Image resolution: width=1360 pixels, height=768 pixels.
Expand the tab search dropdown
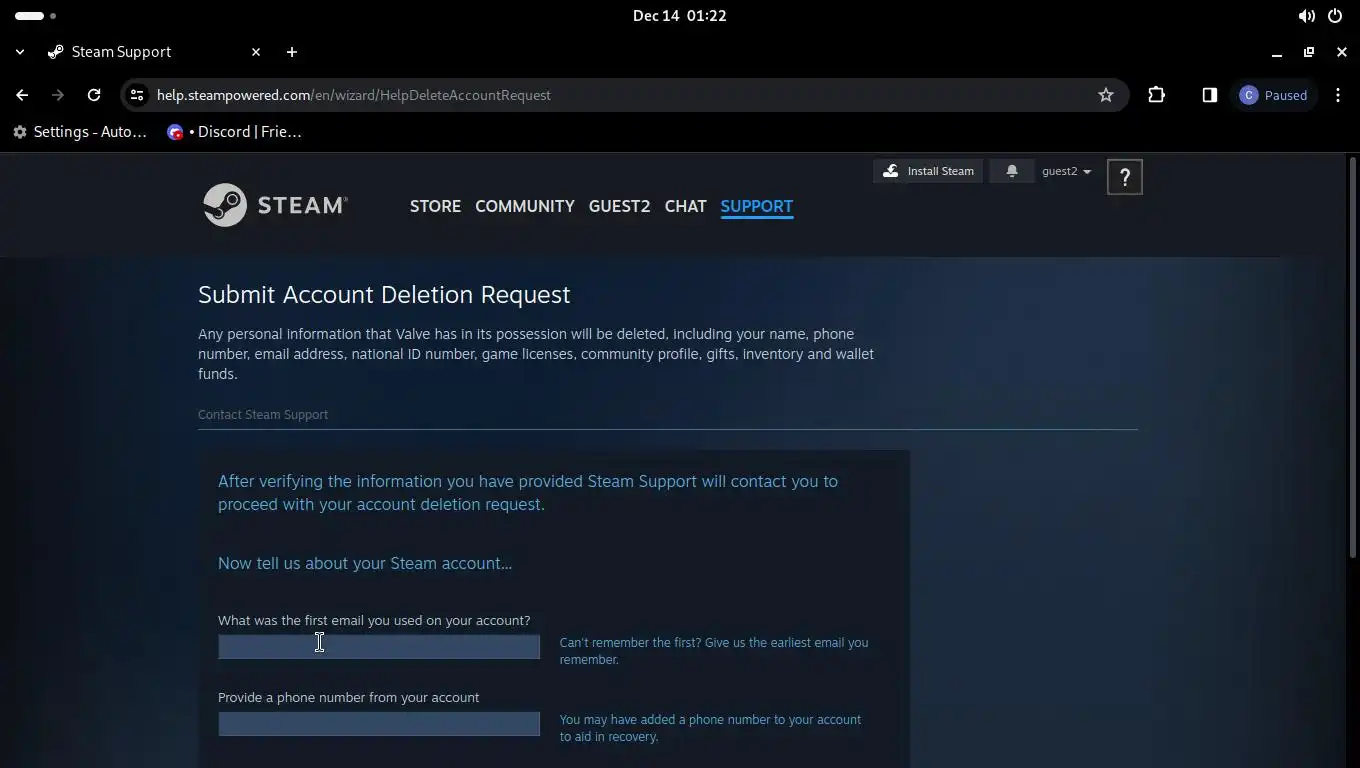coord(19,52)
